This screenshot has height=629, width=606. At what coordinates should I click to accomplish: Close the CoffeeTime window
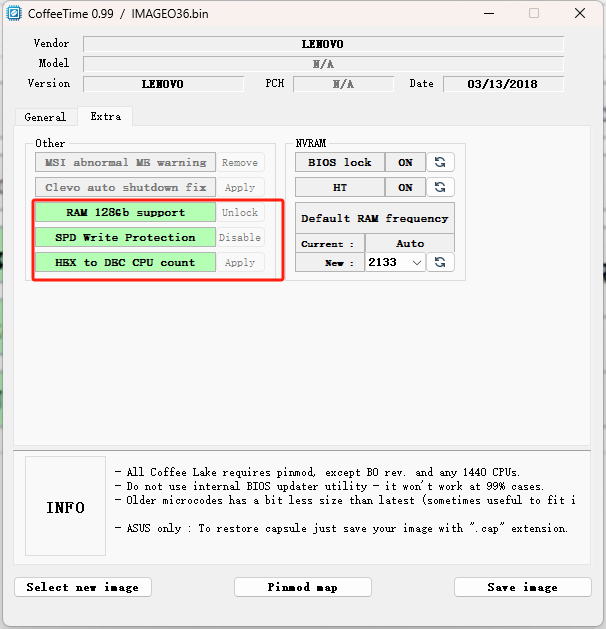pos(580,13)
